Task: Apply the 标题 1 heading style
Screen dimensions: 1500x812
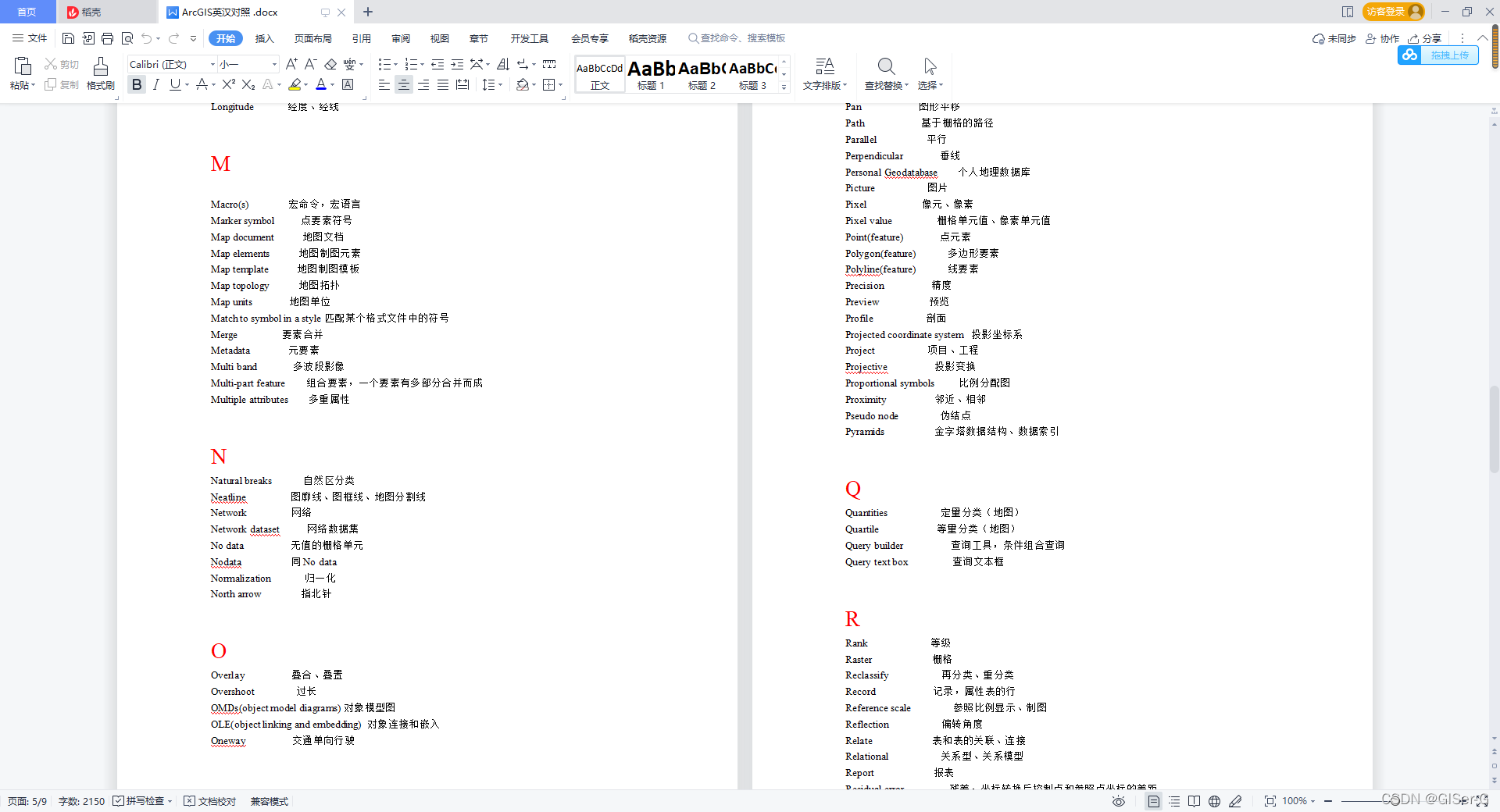Action: click(651, 75)
